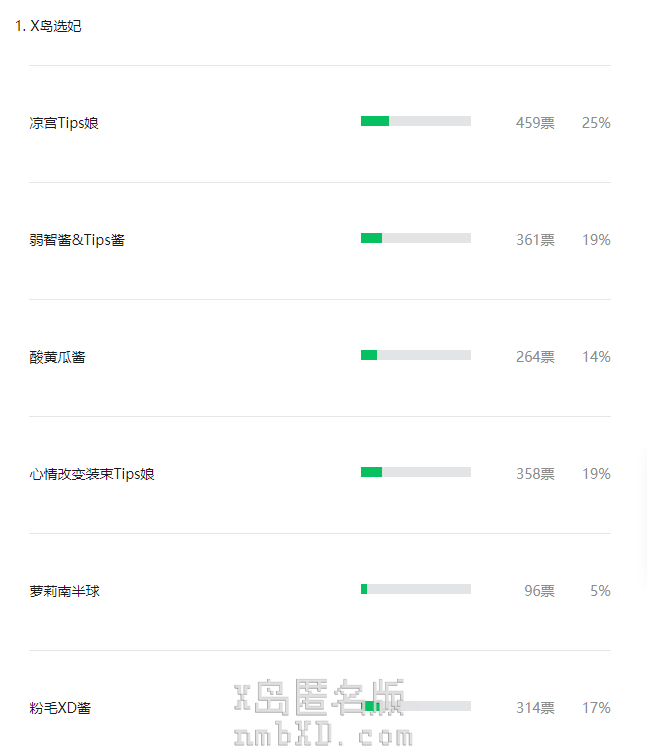
Task: Click the 凉宫Tips娘 progress bar
Action: click(x=415, y=121)
